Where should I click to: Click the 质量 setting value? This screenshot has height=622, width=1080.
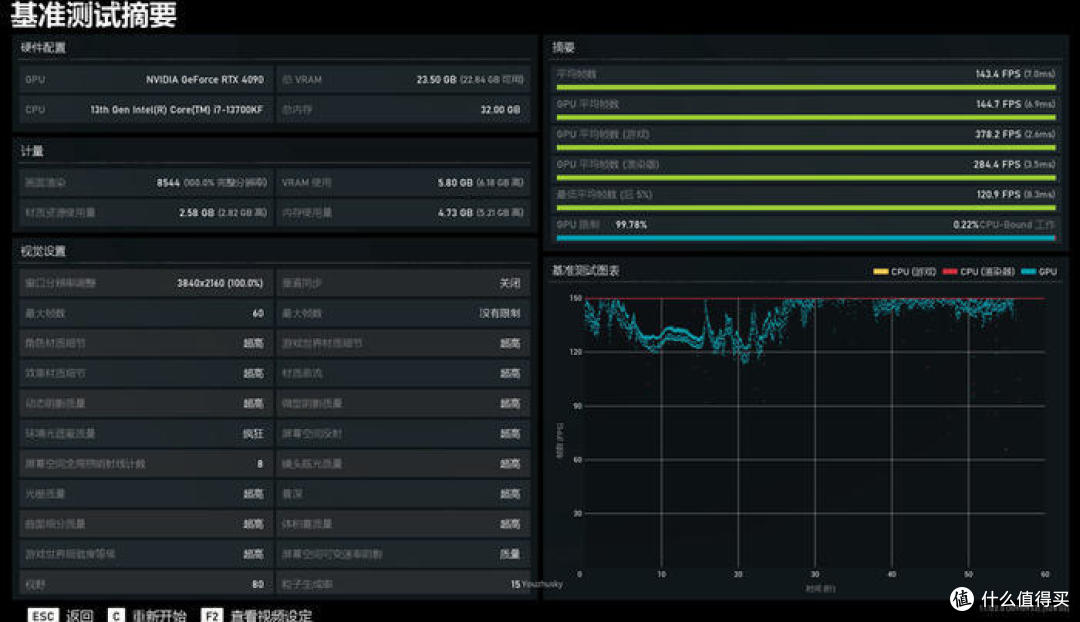(x=510, y=554)
